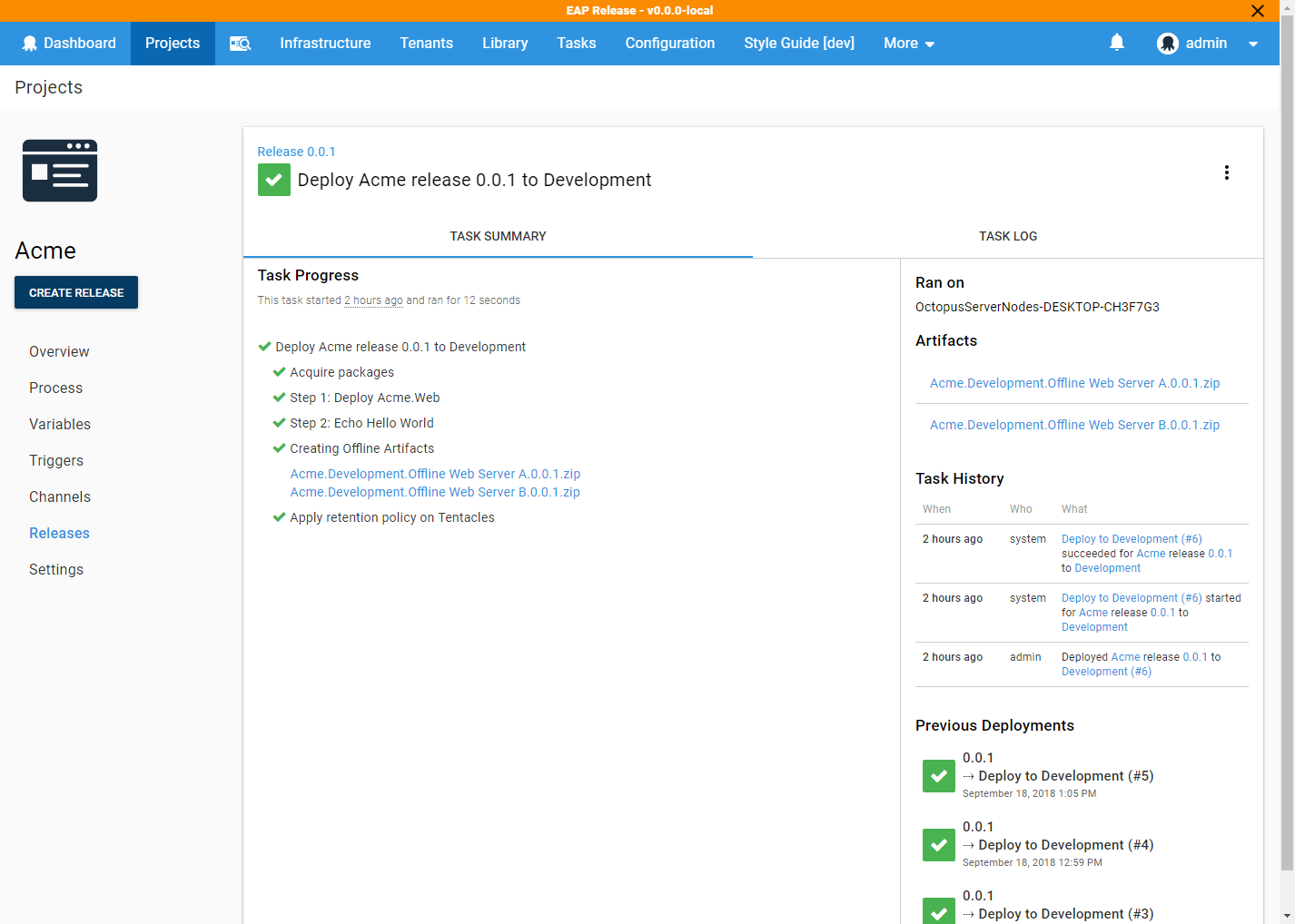
Task: Open the Library section
Action: 505,44
